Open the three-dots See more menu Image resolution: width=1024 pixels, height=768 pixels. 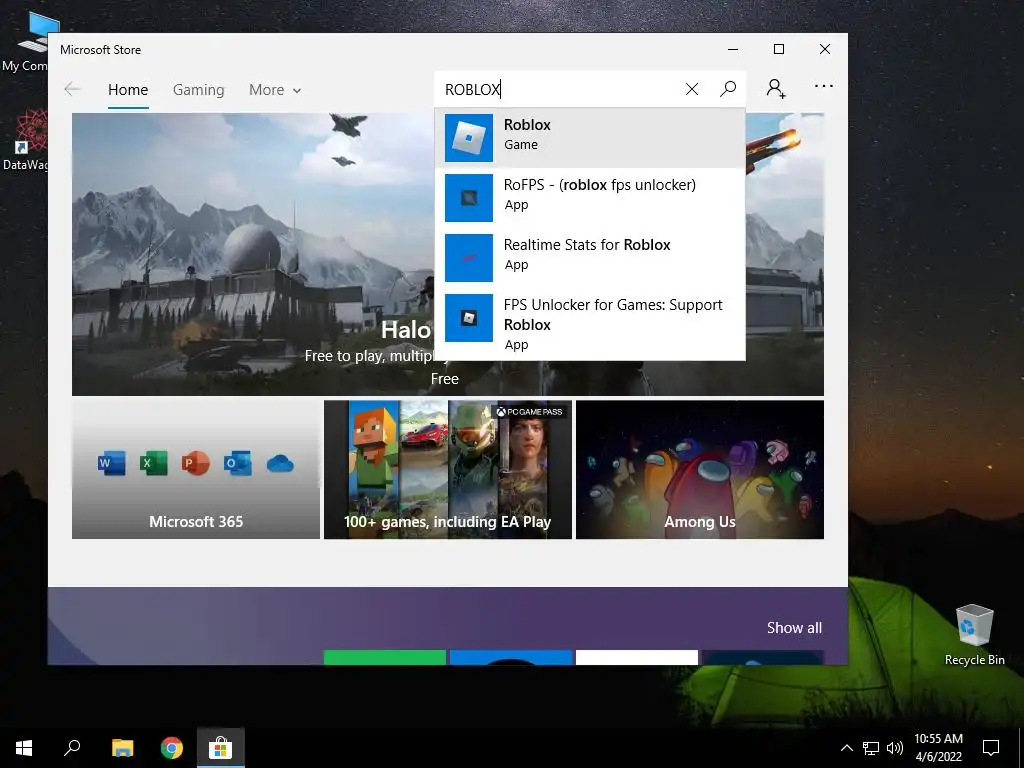click(824, 86)
